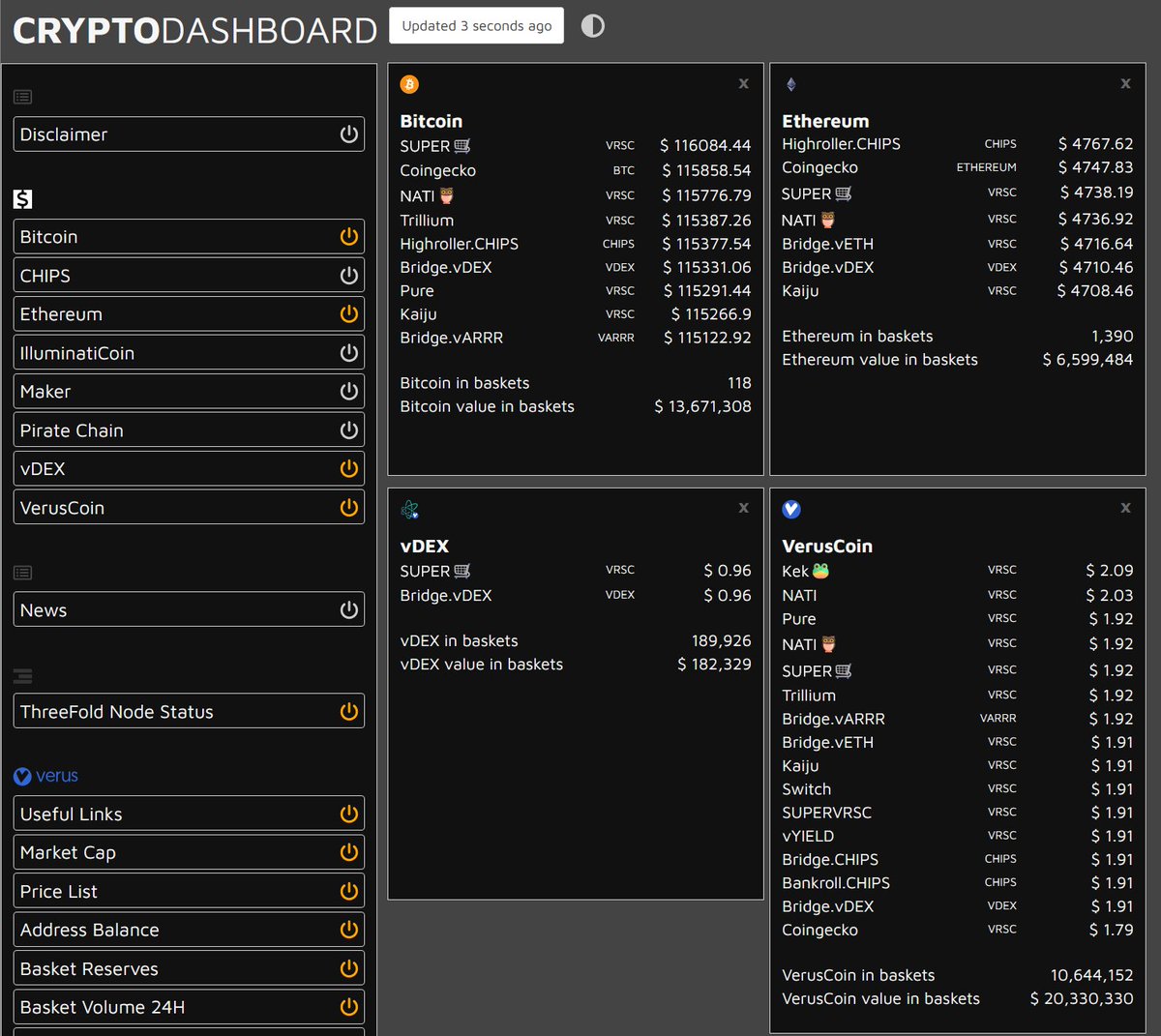Click the Ethereum diamond logo icon
1161x1036 pixels.
[x=790, y=84]
